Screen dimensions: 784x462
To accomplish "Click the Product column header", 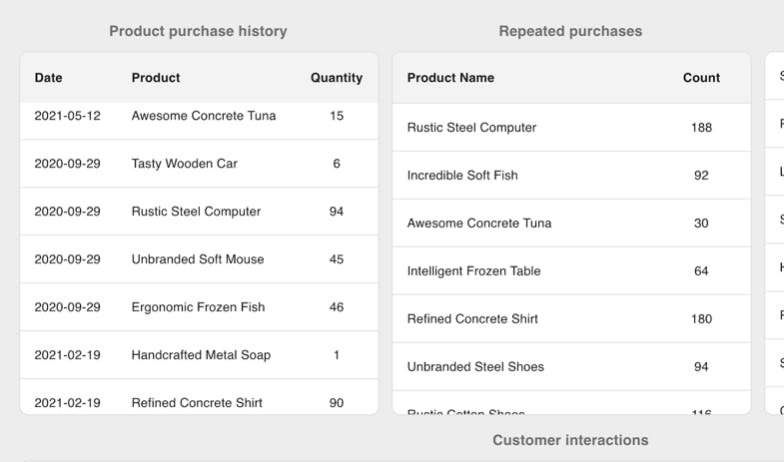I will click(156, 78).
